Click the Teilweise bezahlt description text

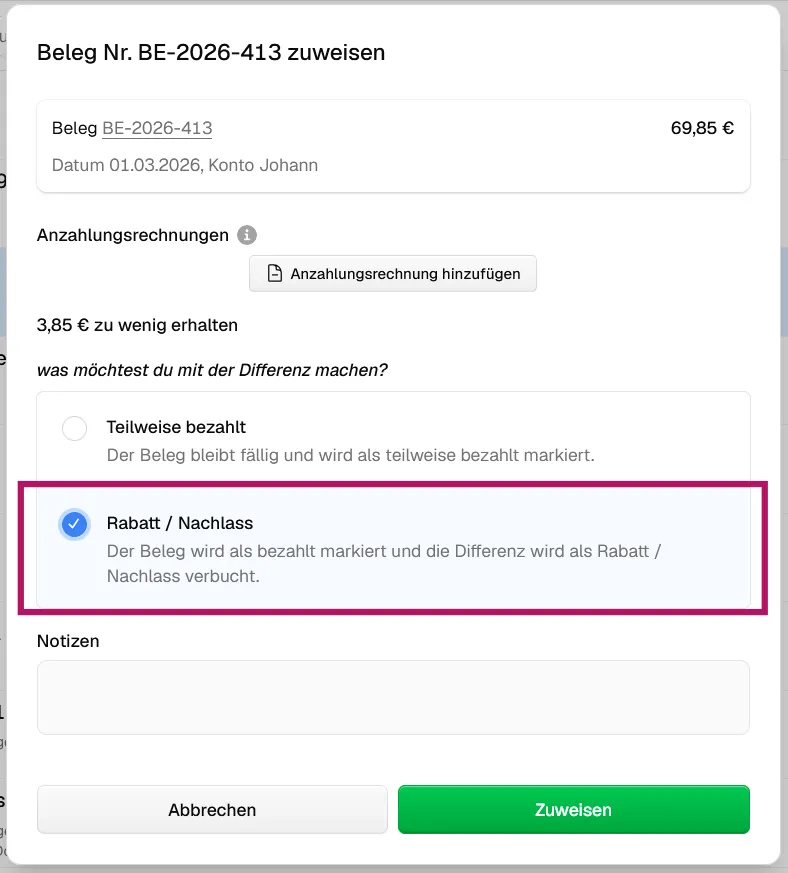click(x=350, y=455)
